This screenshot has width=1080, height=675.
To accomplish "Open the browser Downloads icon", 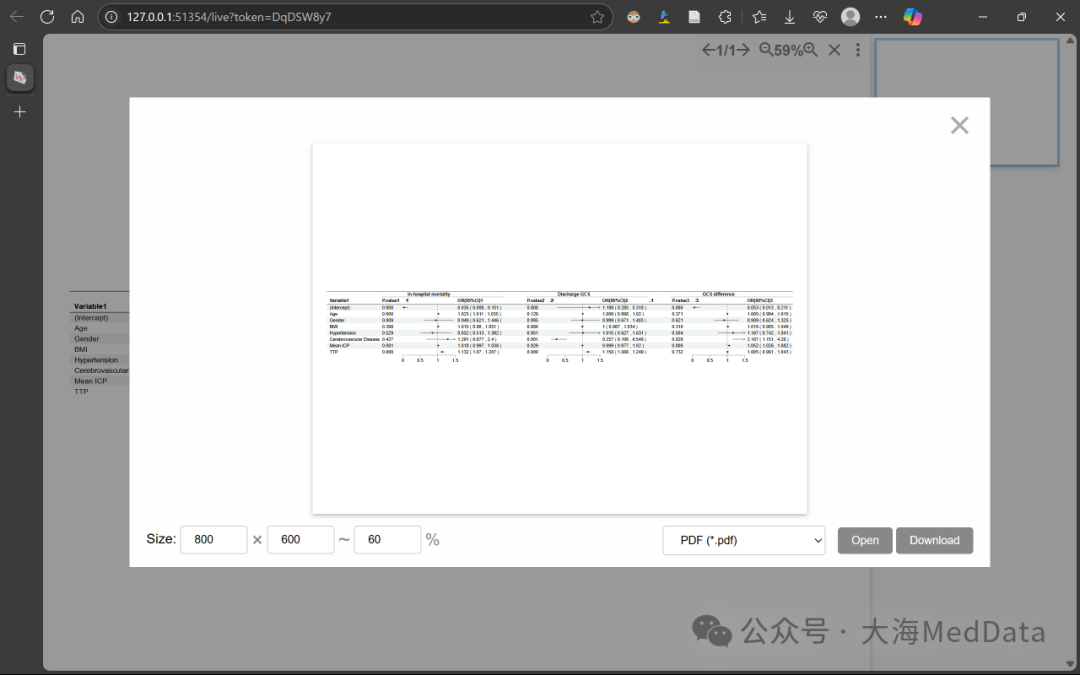I will pyautogui.click(x=789, y=17).
